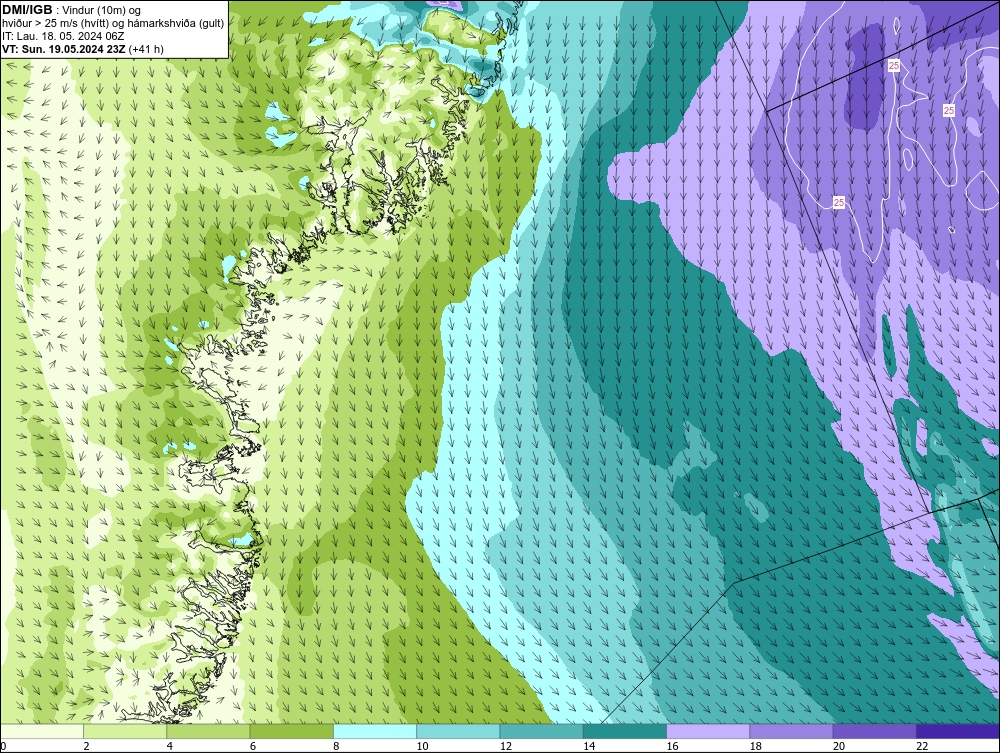
Task: Select the 18–20 m/s purple legend swatch
Action: [x=791, y=731]
